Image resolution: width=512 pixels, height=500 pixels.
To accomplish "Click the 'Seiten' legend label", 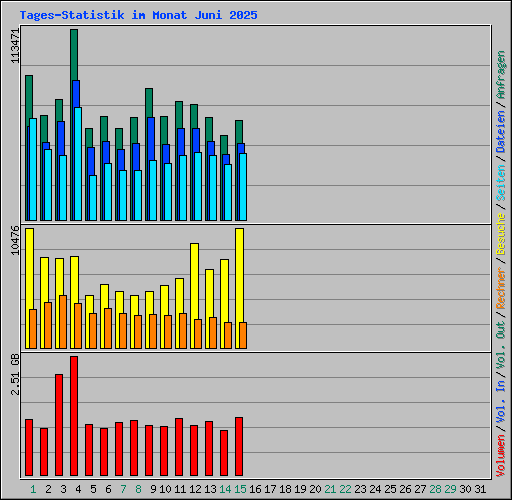I will [501, 182].
